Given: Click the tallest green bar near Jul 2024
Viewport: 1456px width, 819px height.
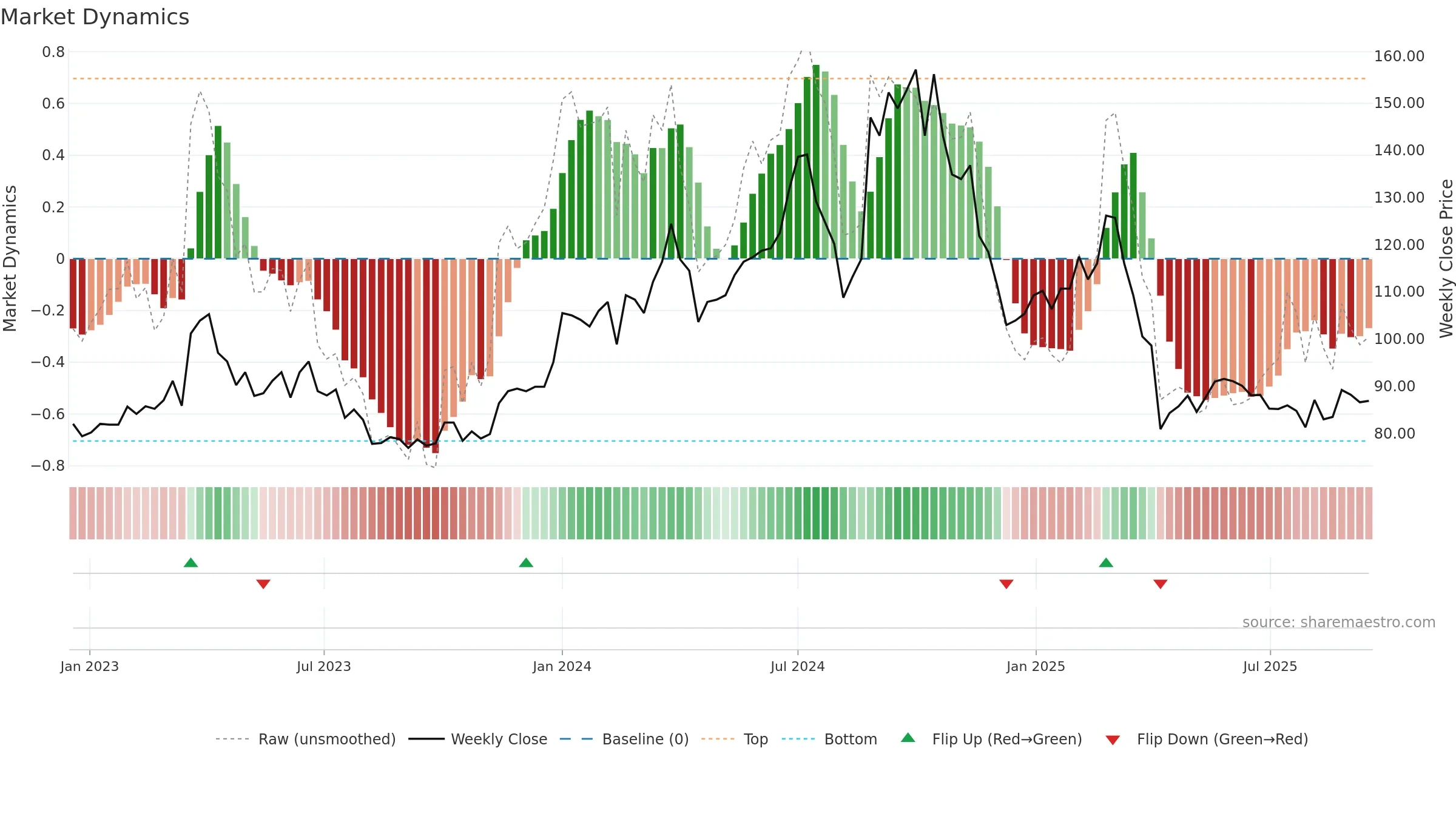Looking at the screenshot, I should pos(816,161).
